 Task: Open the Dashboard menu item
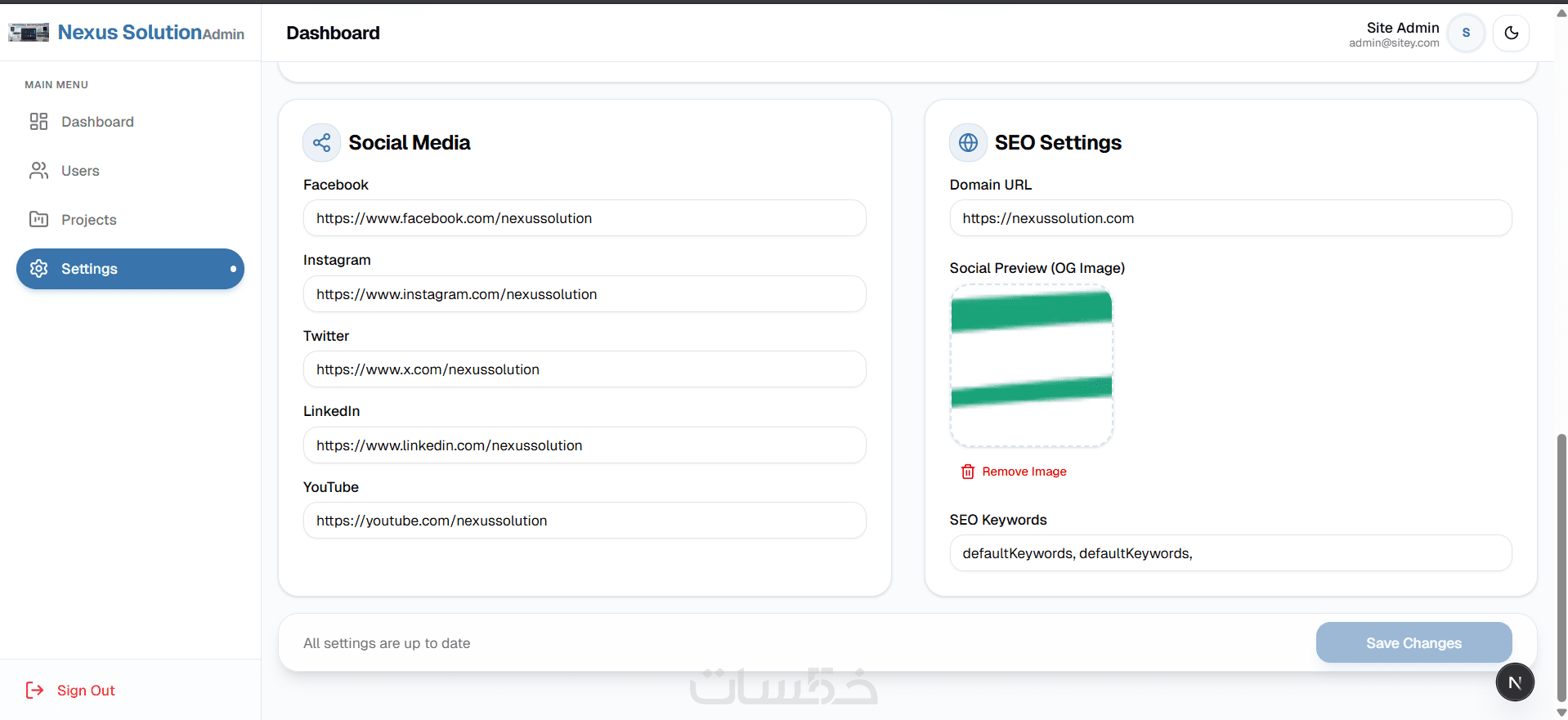pyautogui.click(x=97, y=122)
